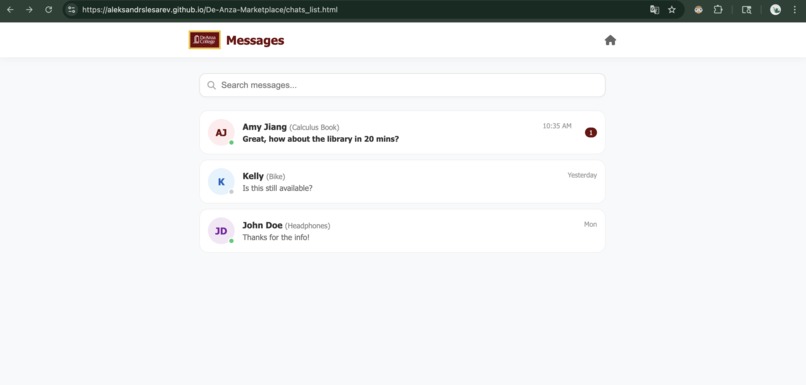Click "Thanks for the info!" message

[x=276, y=237]
